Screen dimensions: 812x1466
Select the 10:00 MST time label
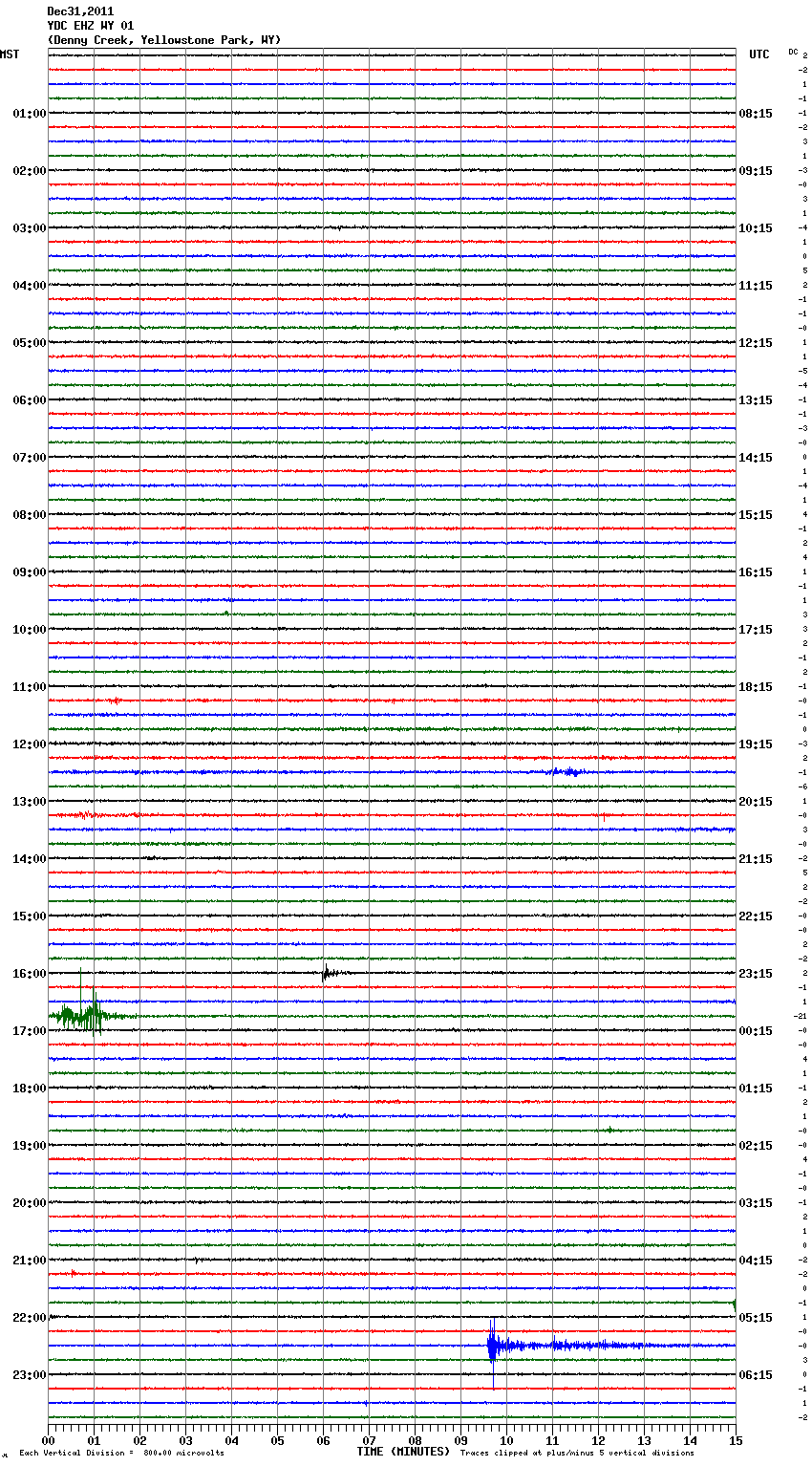click(x=30, y=630)
